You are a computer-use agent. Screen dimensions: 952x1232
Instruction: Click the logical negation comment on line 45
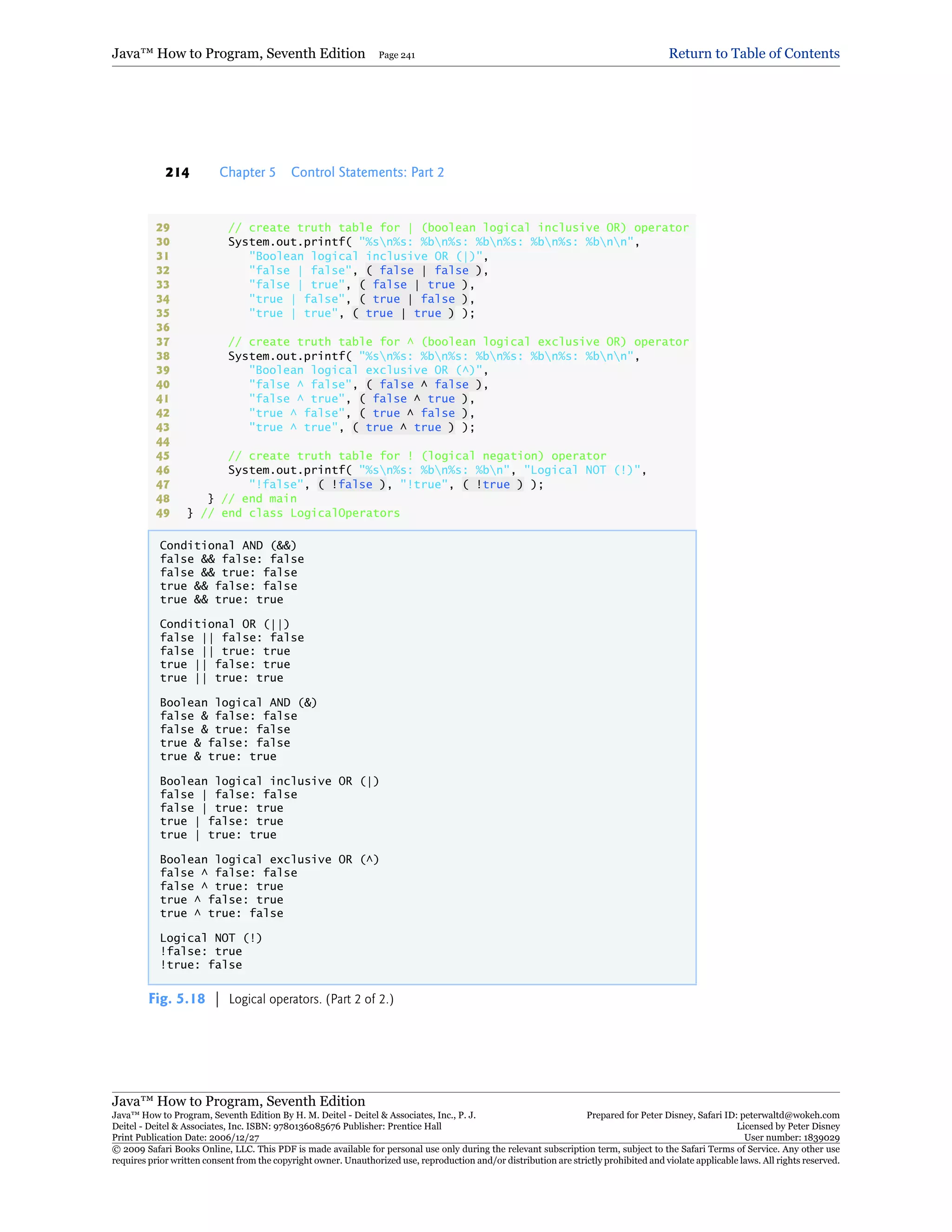click(417, 456)
